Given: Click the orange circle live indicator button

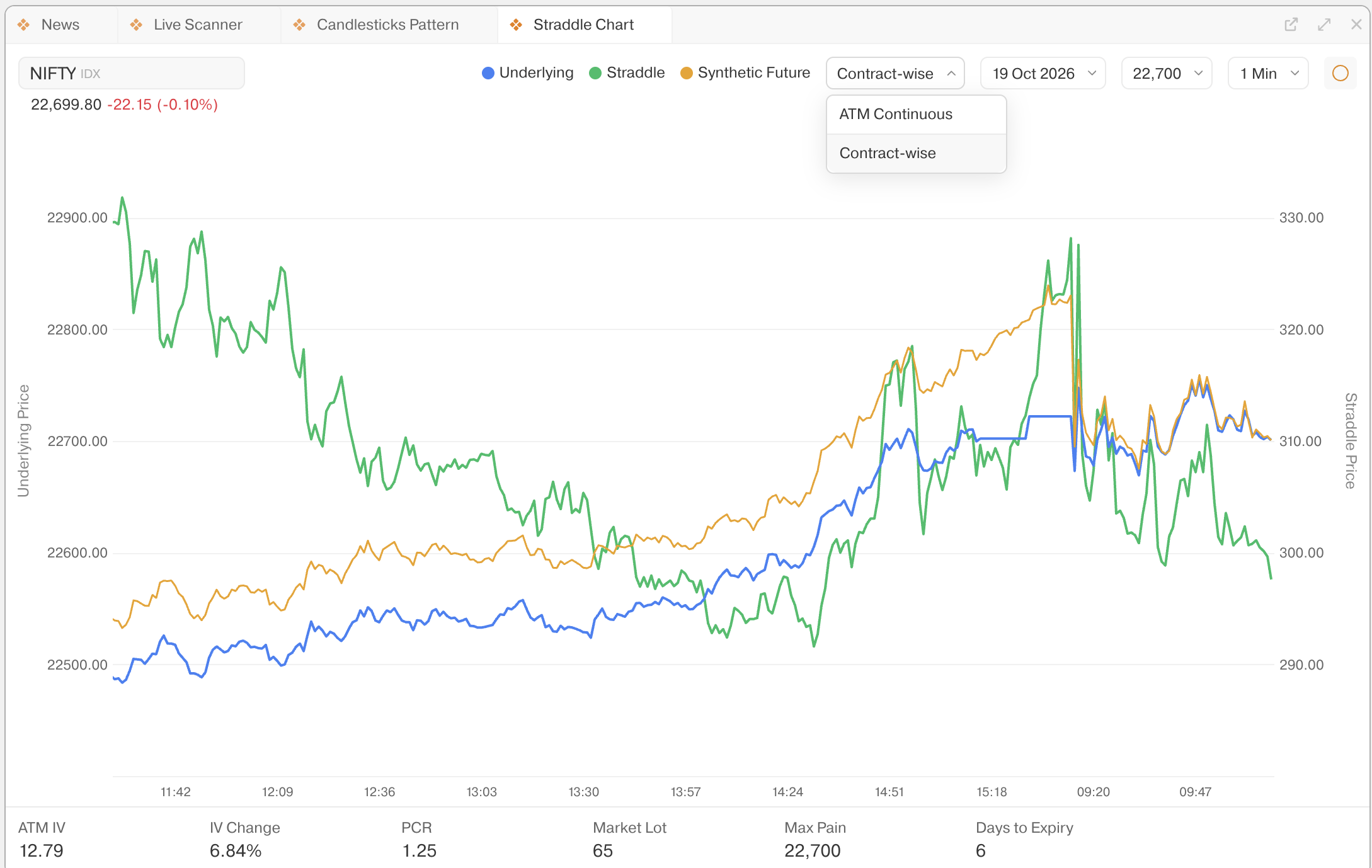Looking at the screenshot, I should coord(1340,73).
